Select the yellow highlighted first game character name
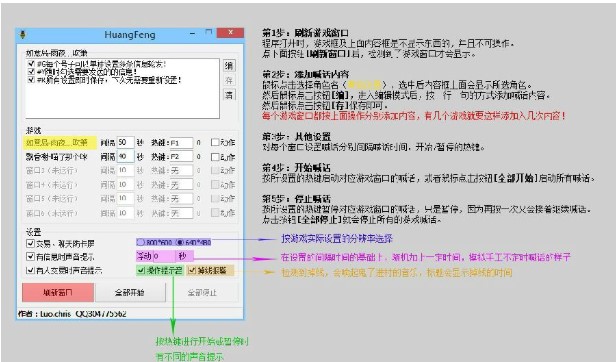This screenshot has height=362, width=616. click(60, 142)
